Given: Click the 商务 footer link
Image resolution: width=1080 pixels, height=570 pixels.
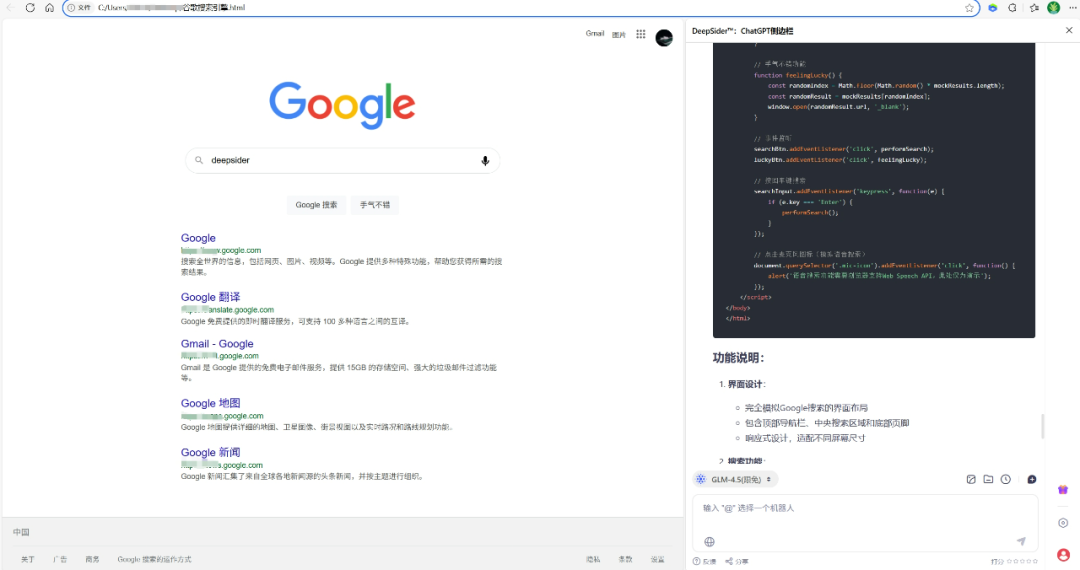Looking at the screenshot, I should 92,560.
